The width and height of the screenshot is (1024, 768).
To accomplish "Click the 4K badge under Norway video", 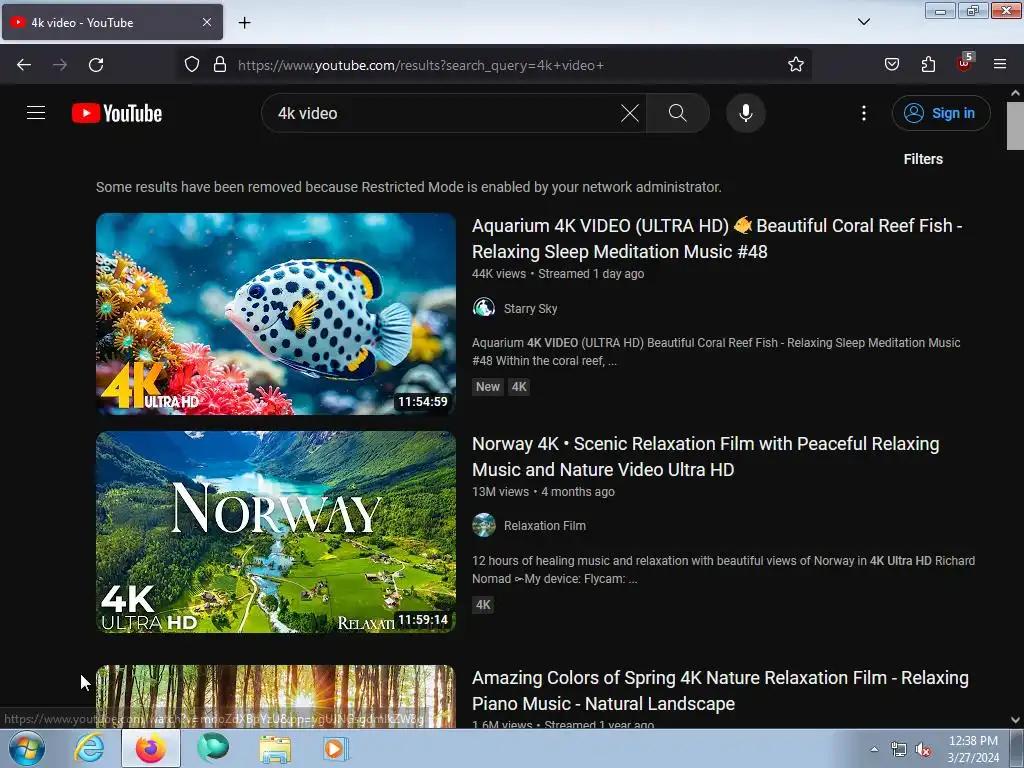I will click(x=483, y=605).
